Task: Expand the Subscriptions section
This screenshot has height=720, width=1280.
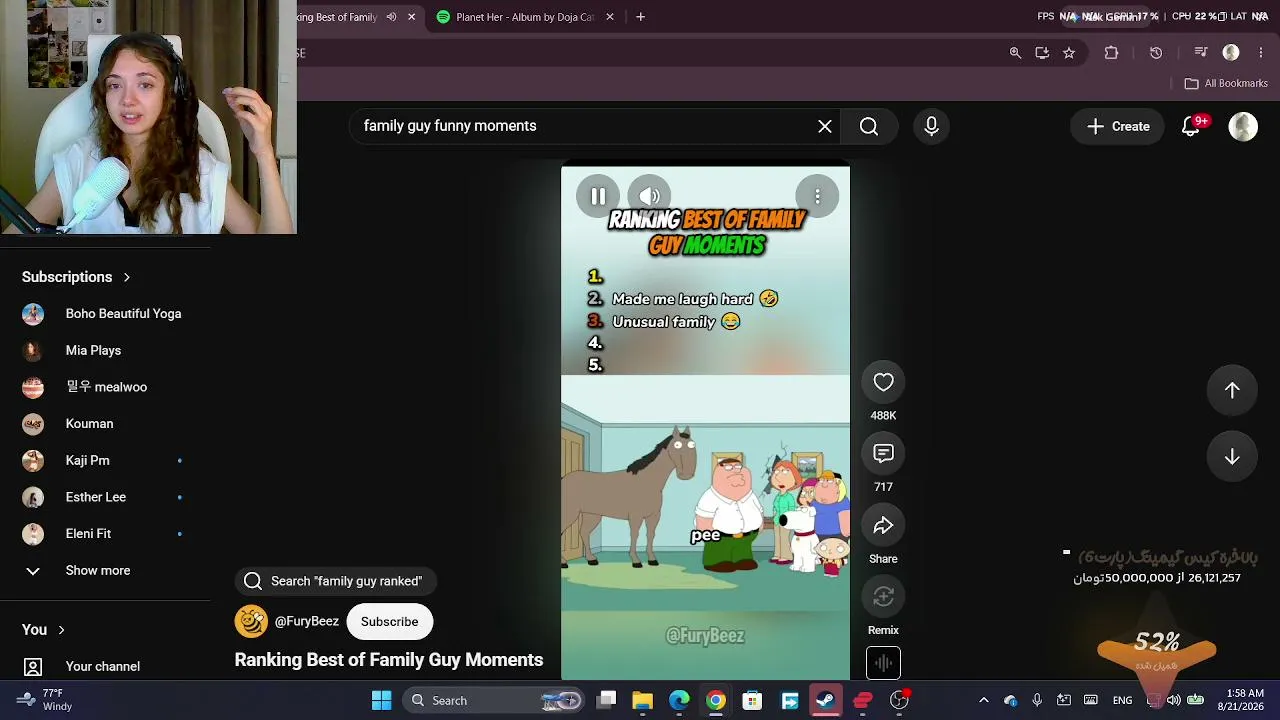Action: pyautogui.click(x=76, y=277)
